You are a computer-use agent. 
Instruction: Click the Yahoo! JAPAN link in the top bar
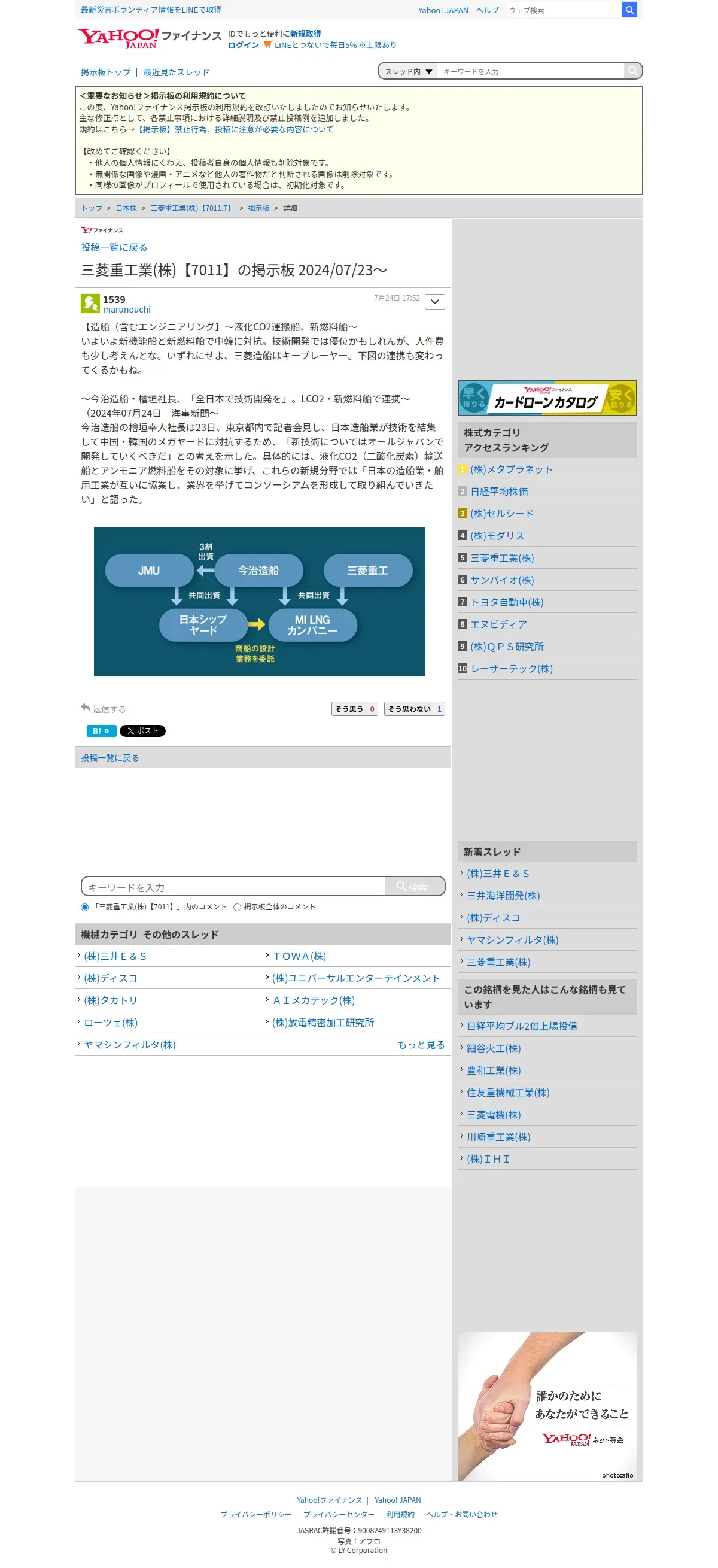tap(443, 10)
